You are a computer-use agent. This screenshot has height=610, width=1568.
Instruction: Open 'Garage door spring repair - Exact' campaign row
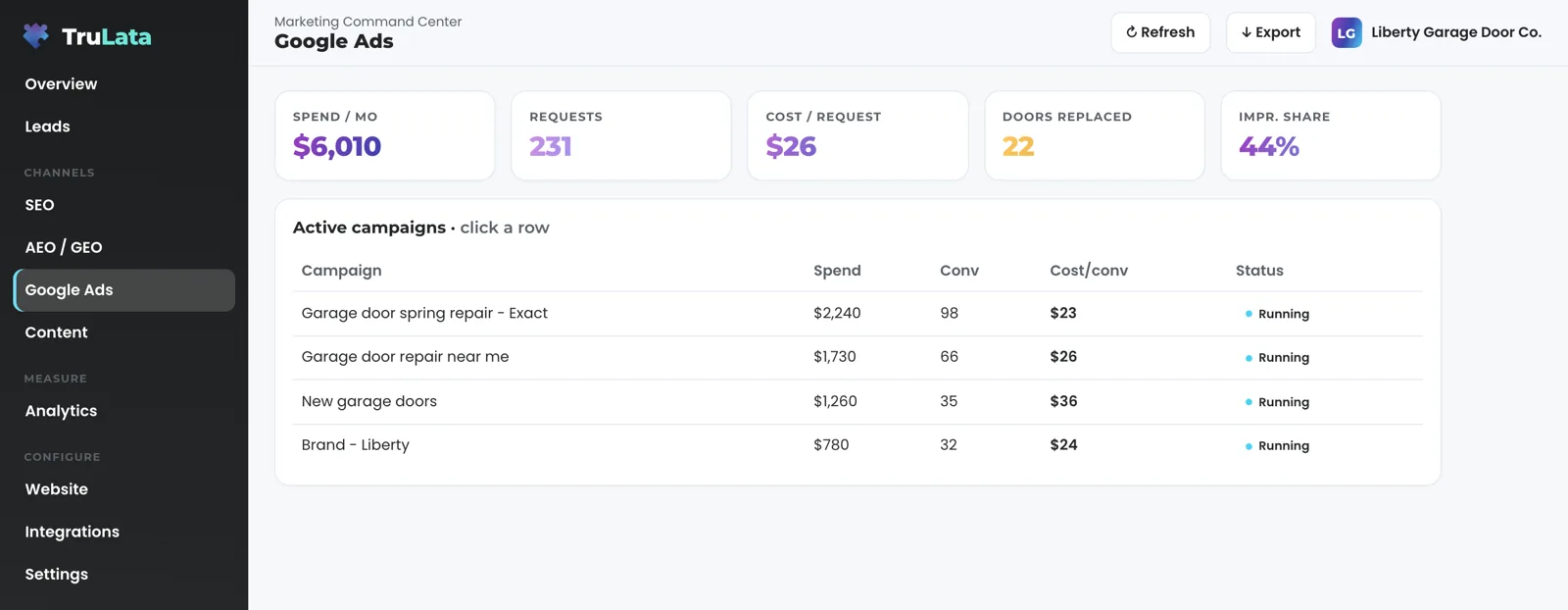857,314
